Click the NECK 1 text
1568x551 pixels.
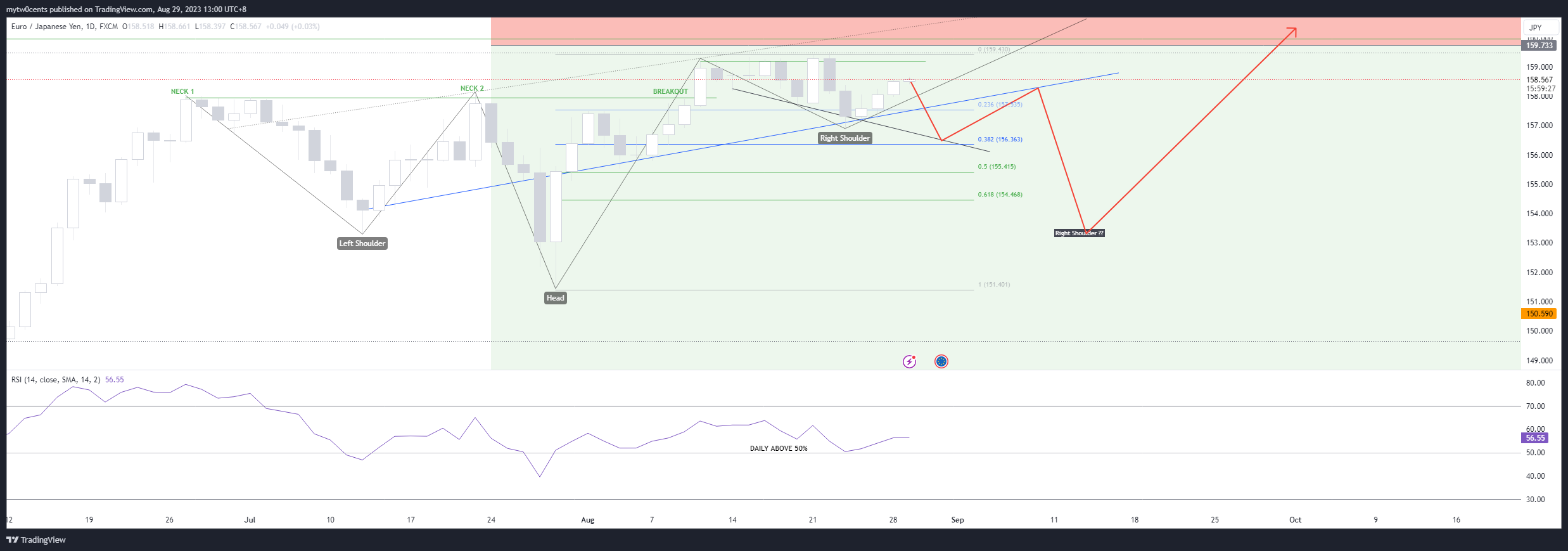coord(182,91)
